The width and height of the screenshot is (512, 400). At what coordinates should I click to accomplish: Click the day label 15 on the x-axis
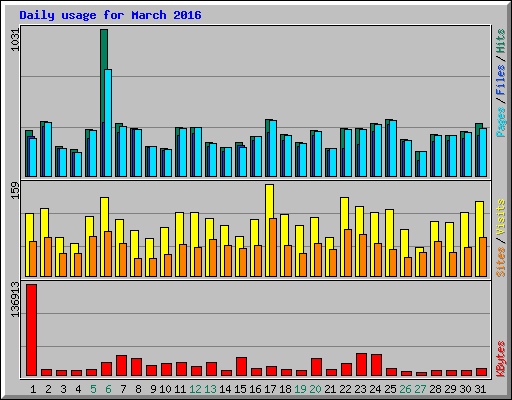240,389
